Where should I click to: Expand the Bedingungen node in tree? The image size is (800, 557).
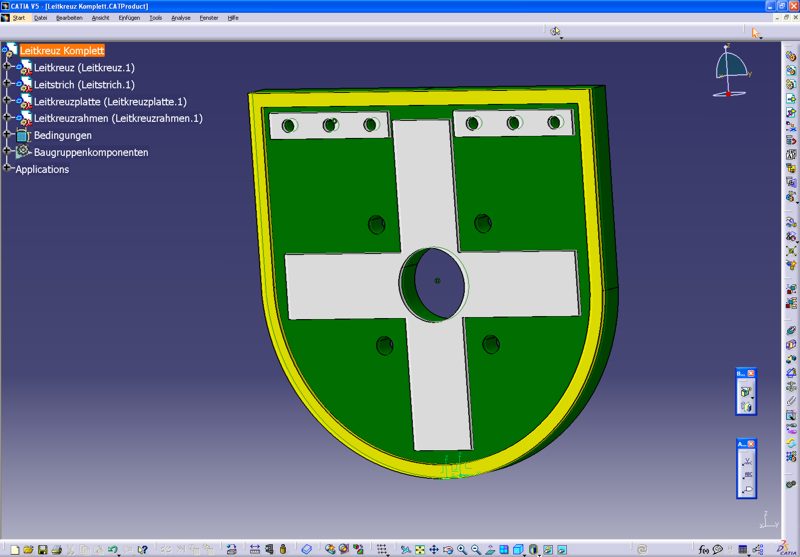[x=6, y=135]
